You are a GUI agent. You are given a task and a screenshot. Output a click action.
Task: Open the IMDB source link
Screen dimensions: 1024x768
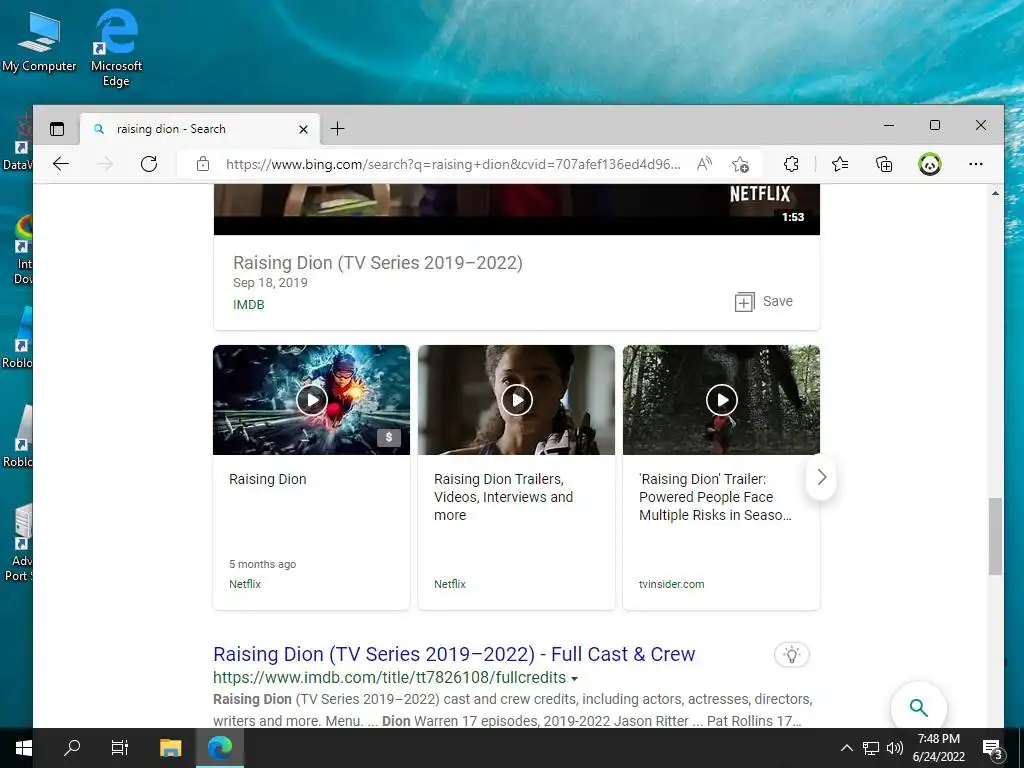(x=249, y=304)
